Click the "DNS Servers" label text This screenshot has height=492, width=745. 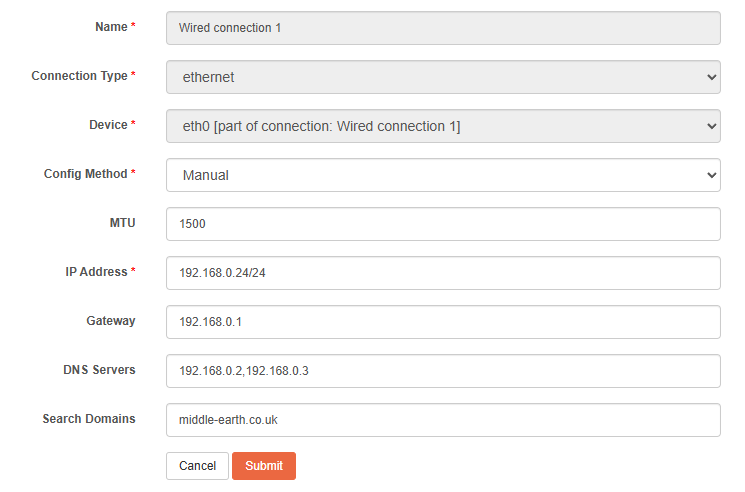(x=99, y=370)
